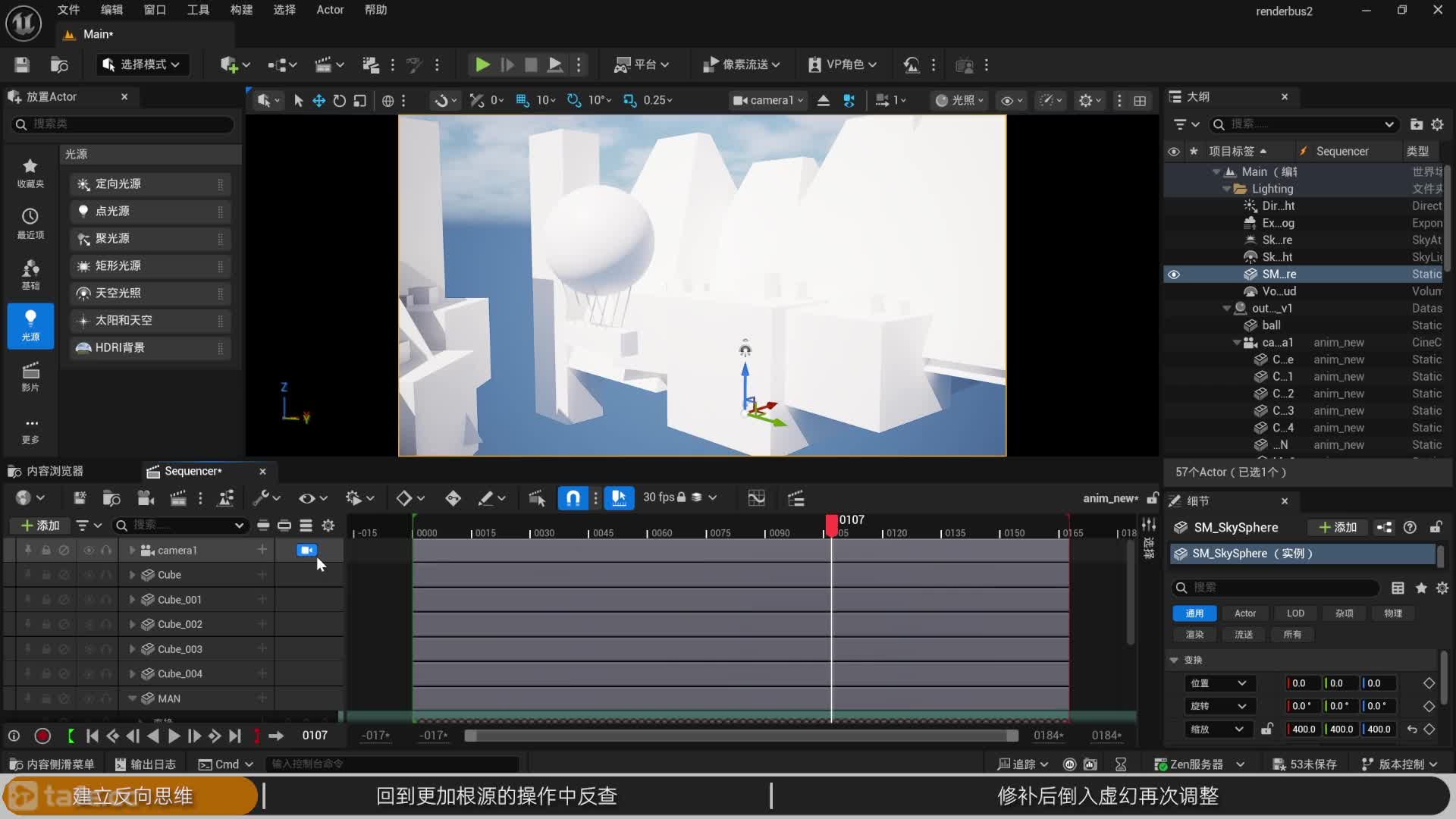Select 定向光源 directional light
This screenshot has height=819, width=1456.
coord(150,184)
